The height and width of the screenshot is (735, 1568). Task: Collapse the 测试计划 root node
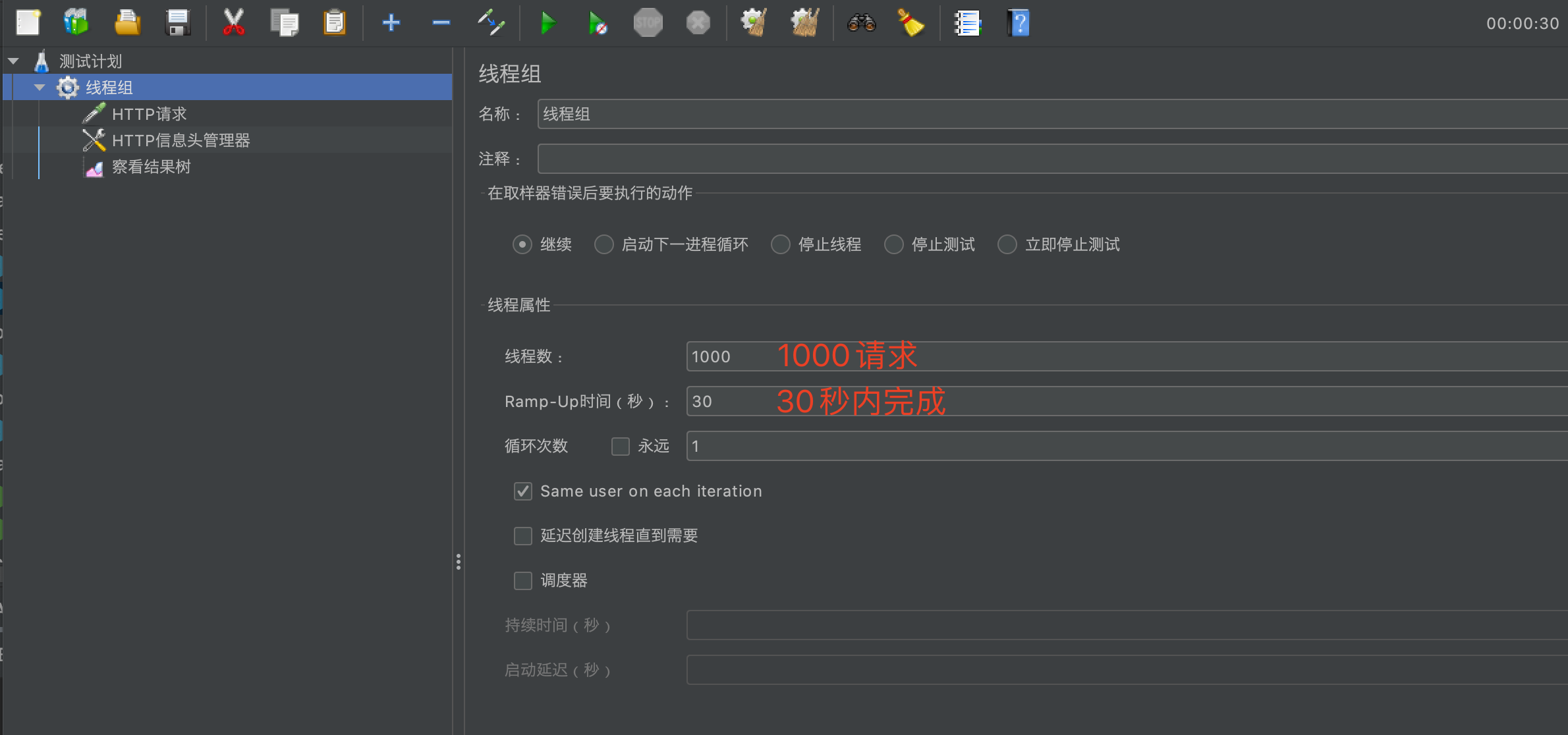tap(13, 60)
